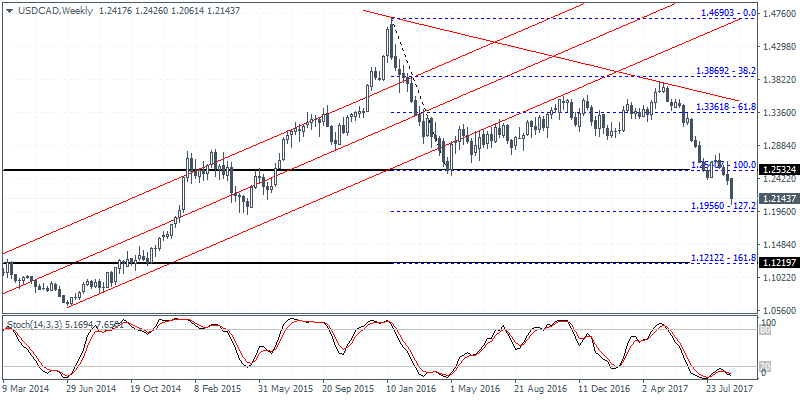Click the Fibonacci label 1.38692 - 38.2
This screenshot has height=400, width=800.
pos(724,71)
